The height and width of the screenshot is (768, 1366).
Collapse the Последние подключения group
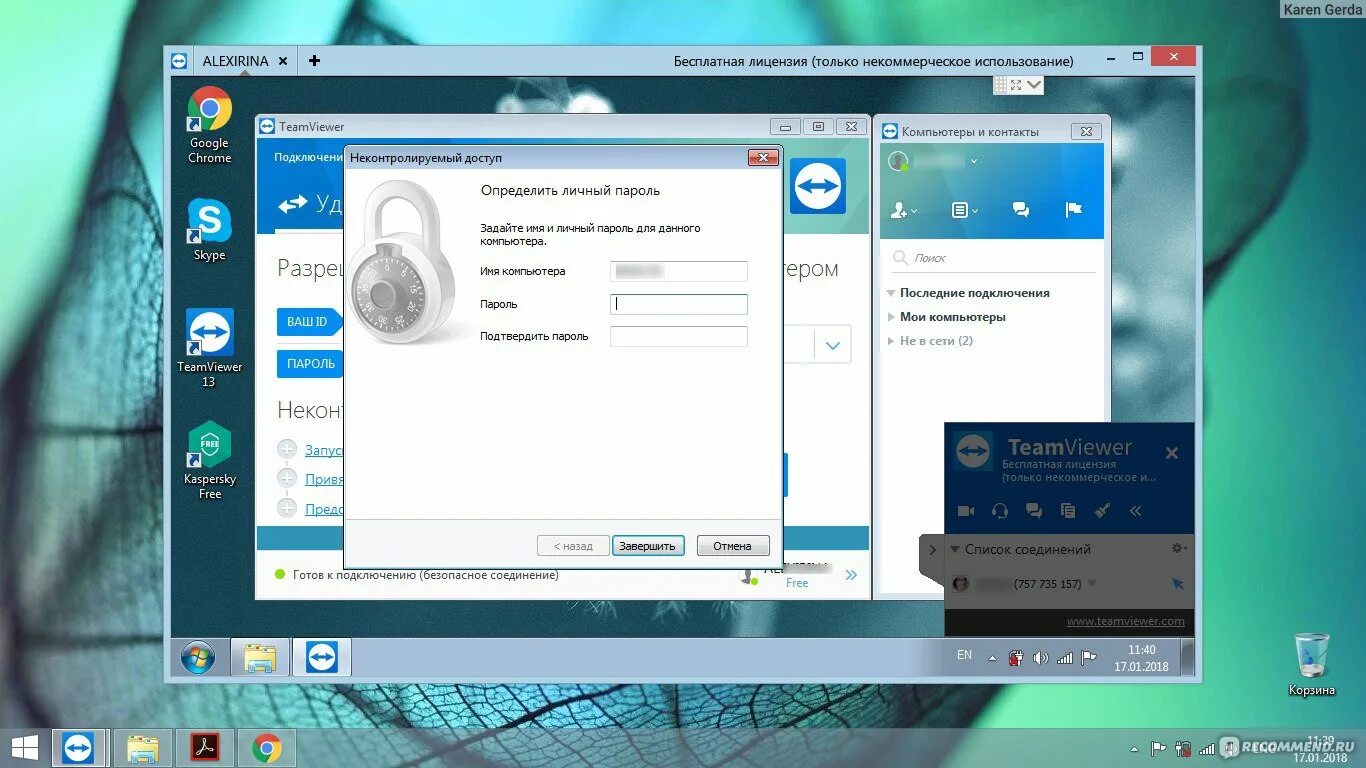click(891, 293)
